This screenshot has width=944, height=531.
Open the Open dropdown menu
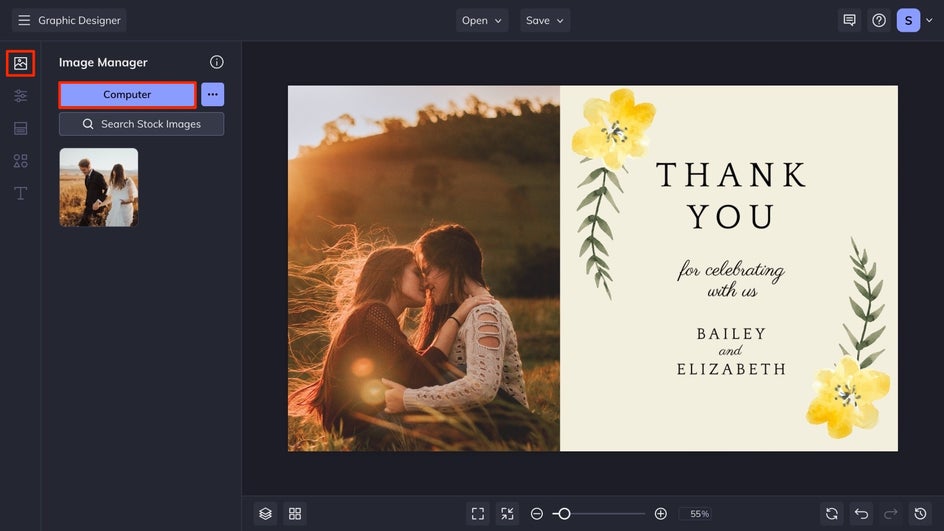[482, 20]
